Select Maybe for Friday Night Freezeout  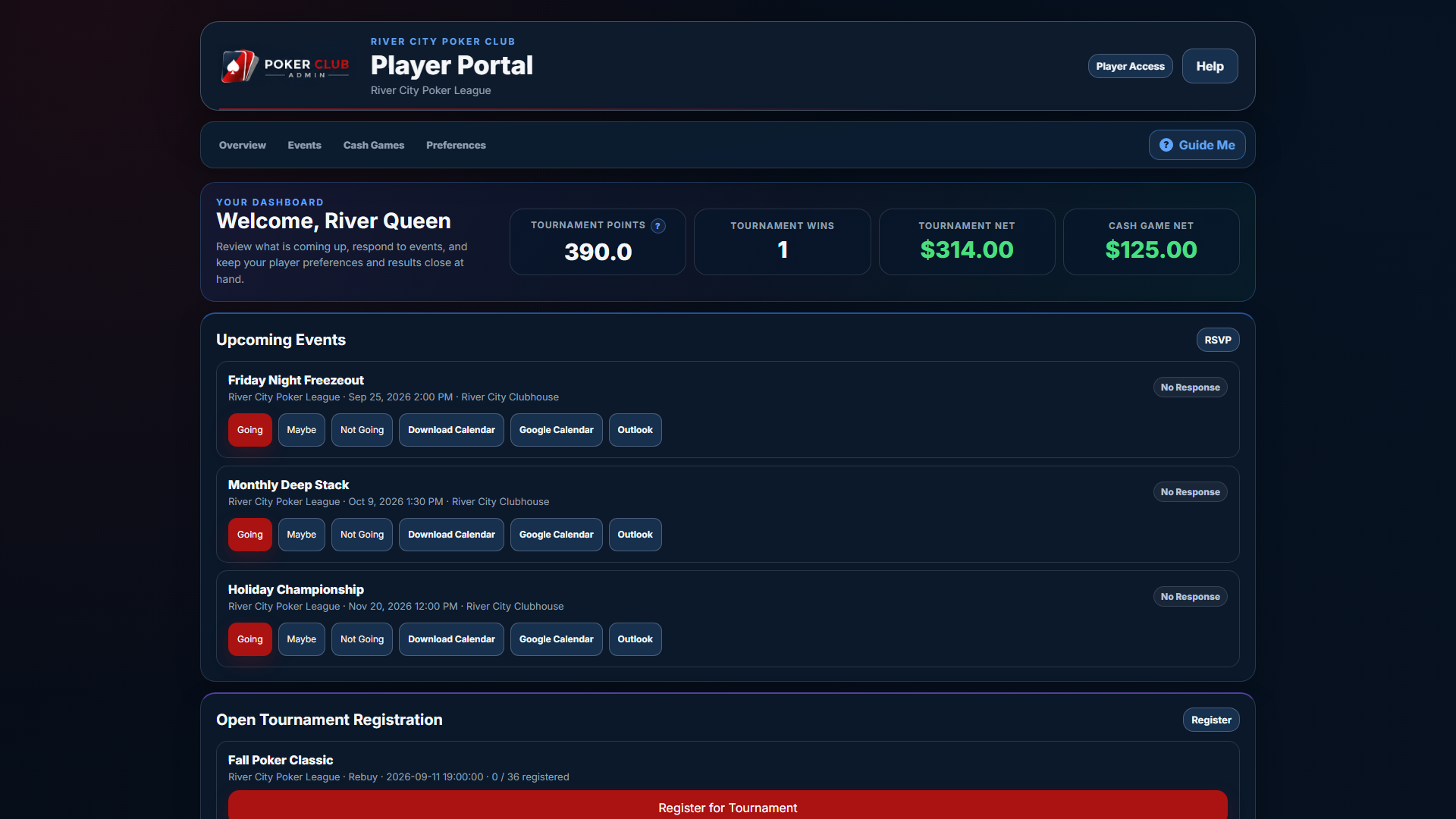click(302, 430)
